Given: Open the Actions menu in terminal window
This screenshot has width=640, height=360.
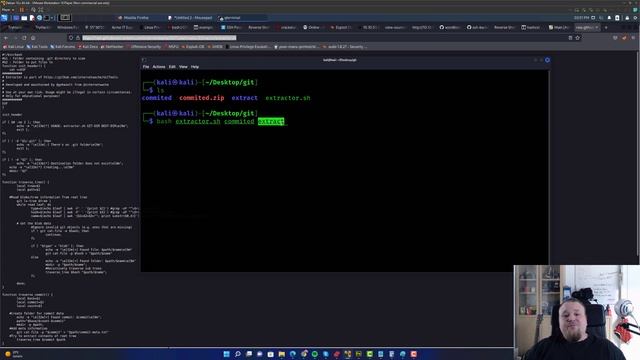Looking at the screenshot, I should 159,67.
